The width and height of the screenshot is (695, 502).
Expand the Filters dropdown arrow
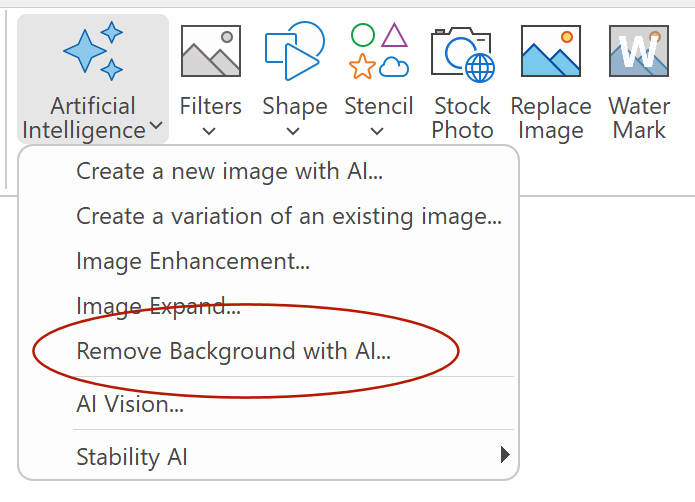[x=209, y=131]
